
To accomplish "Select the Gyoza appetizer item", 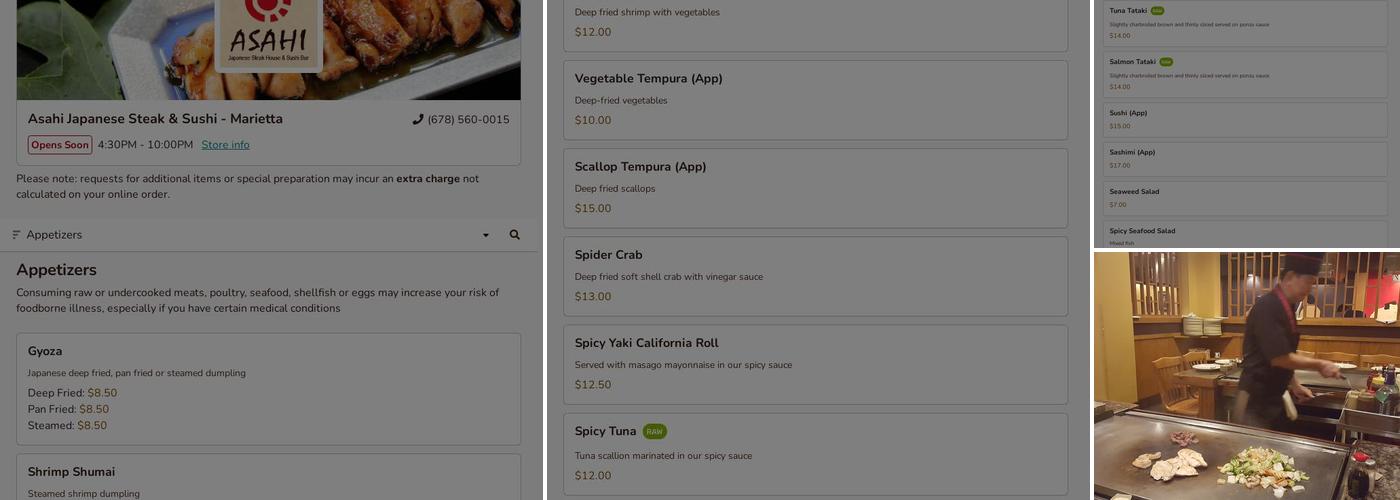I will pos(268,388).
